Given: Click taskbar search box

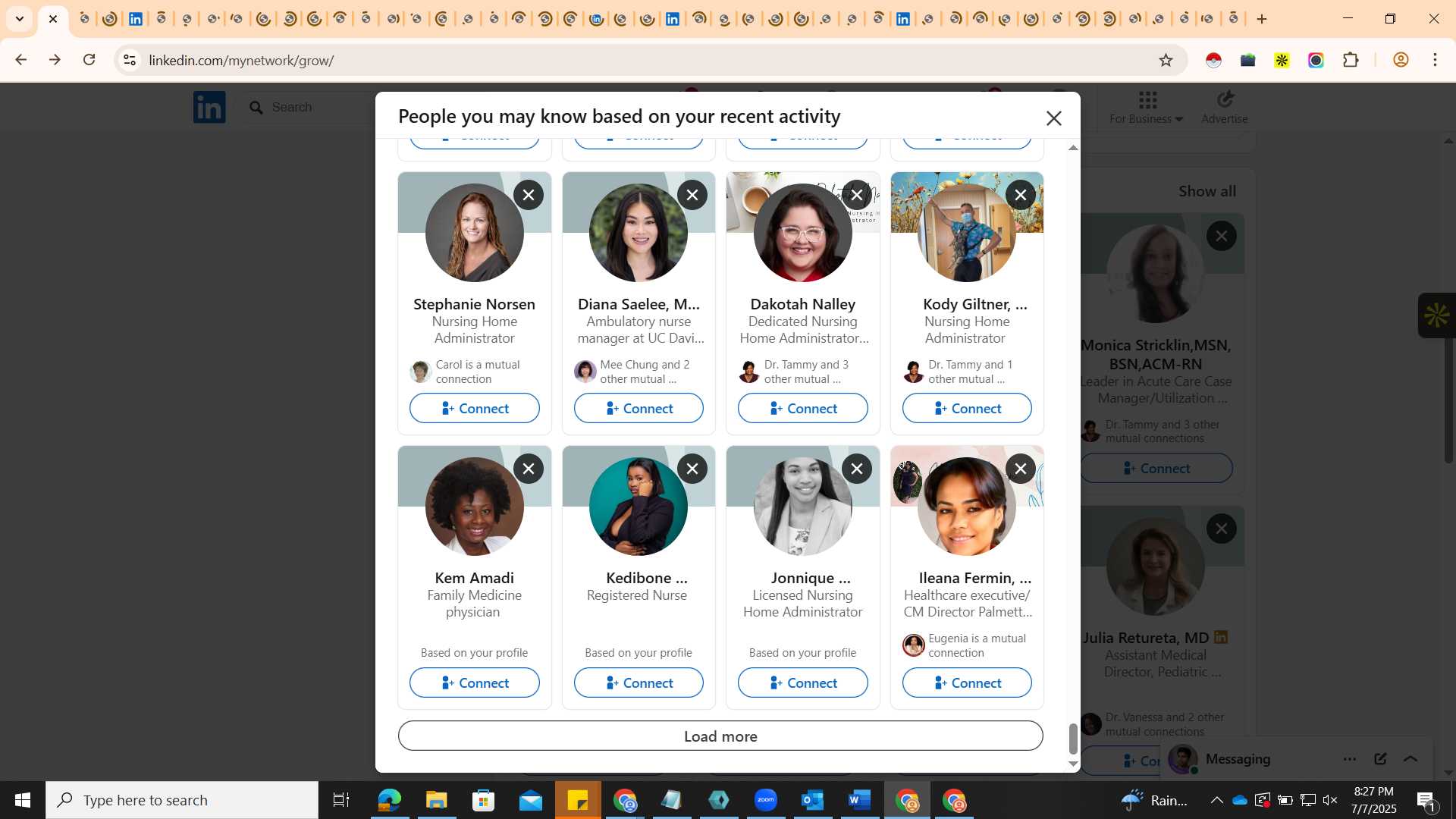Looking at the screenshot, I should click(182, 800).
